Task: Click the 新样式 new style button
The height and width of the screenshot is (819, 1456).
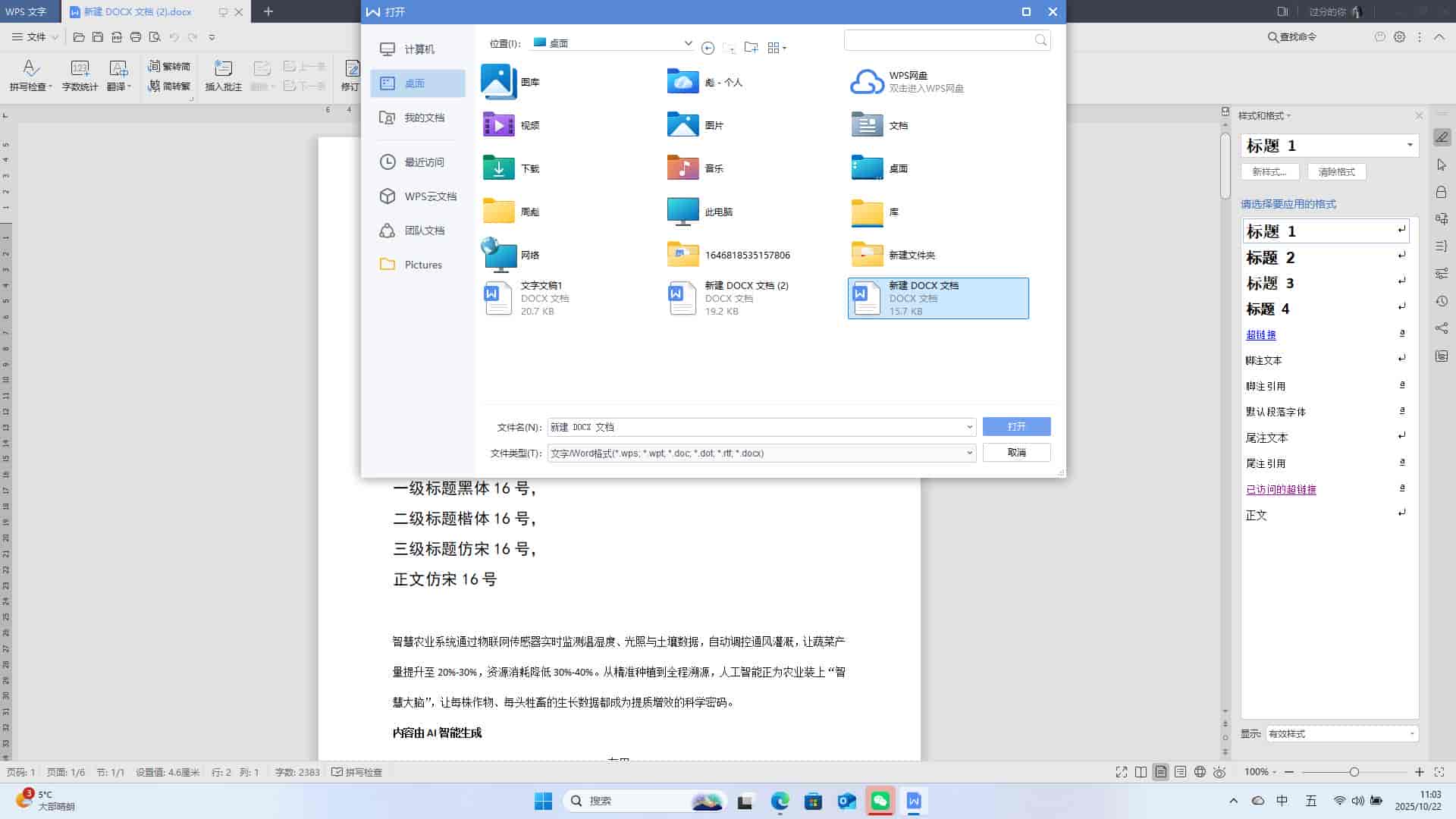Action: [x=1270, y=171]
